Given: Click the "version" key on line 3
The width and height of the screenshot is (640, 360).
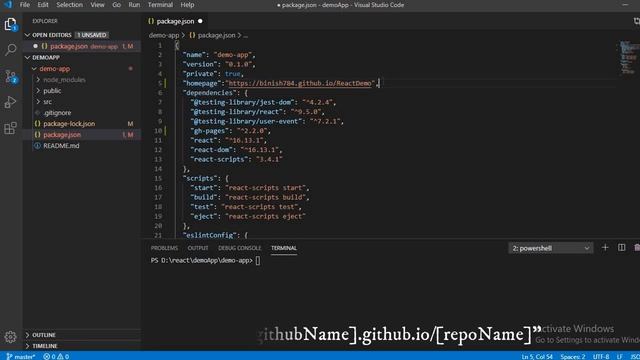Looking at the screenshot, I should point(200,64).
